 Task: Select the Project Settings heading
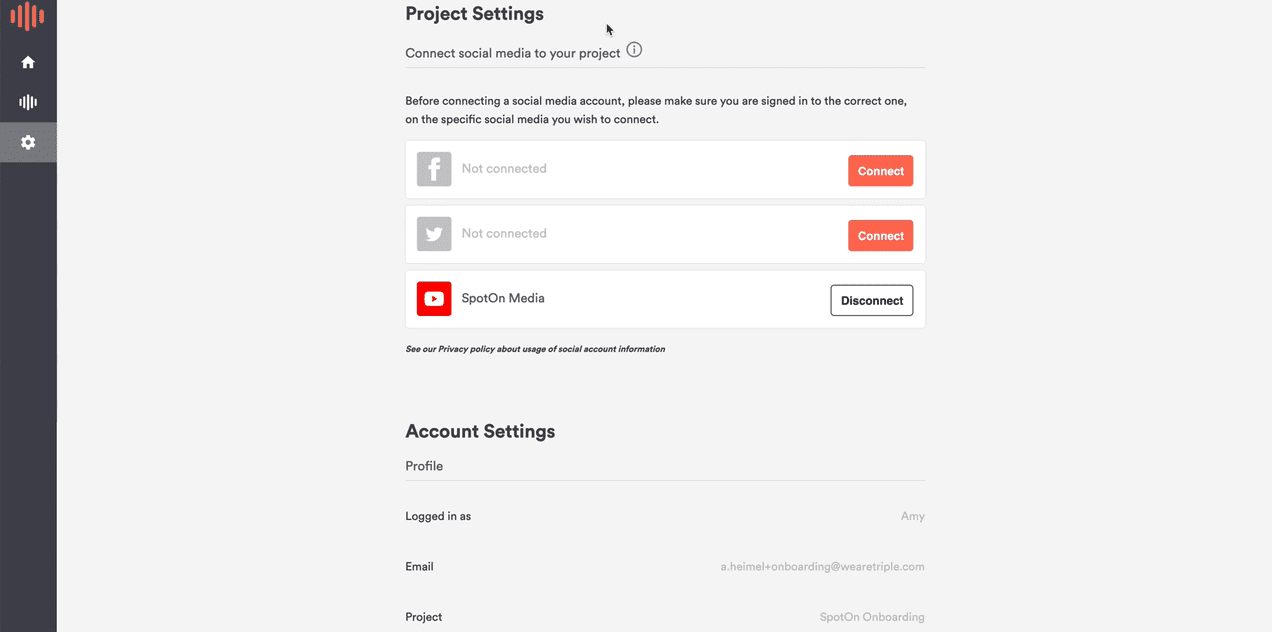(474, 14)
